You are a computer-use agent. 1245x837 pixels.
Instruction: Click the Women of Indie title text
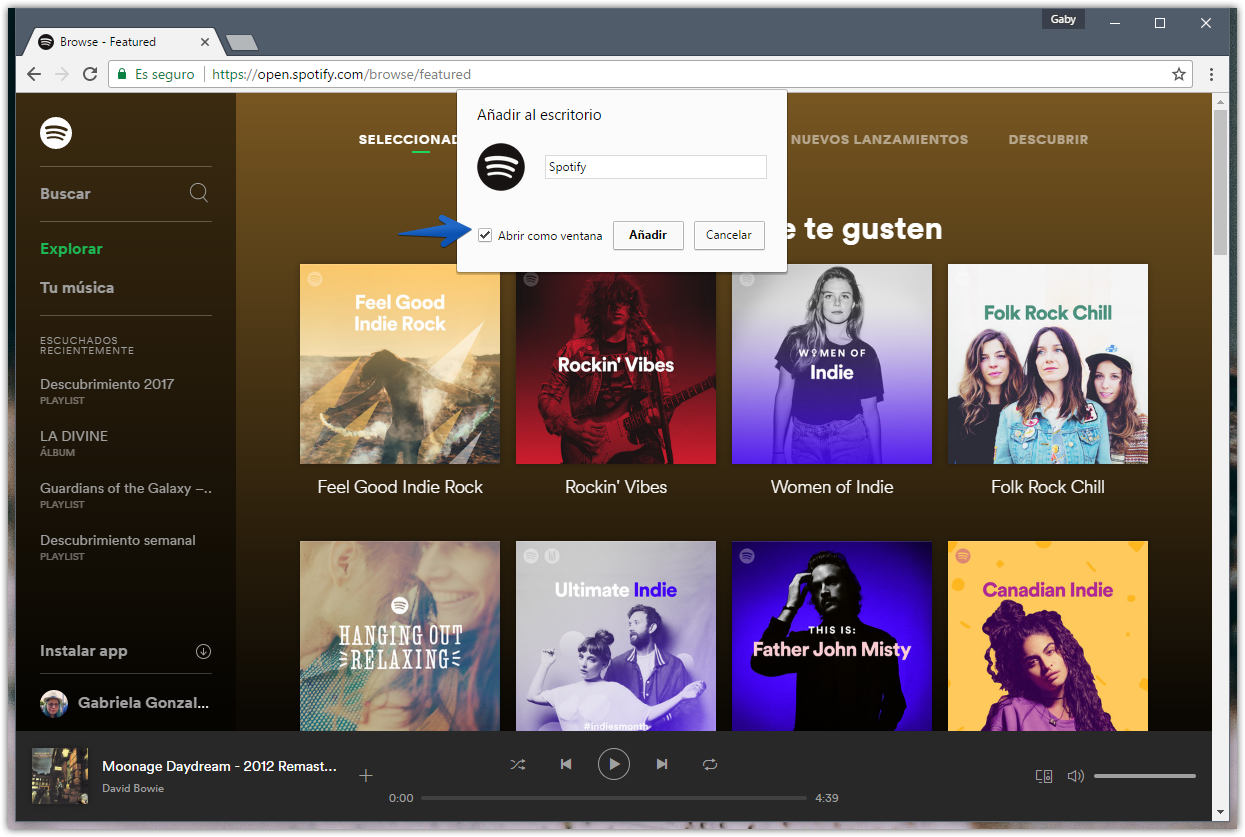[x=832, y=487]
